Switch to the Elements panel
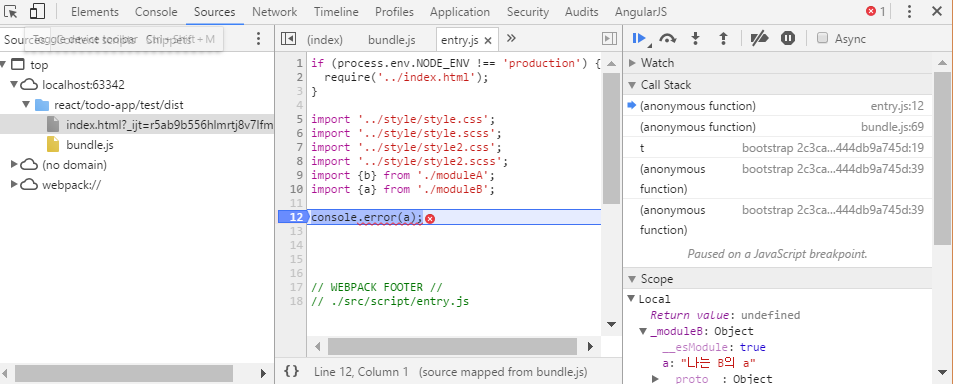 coord(95,12)
